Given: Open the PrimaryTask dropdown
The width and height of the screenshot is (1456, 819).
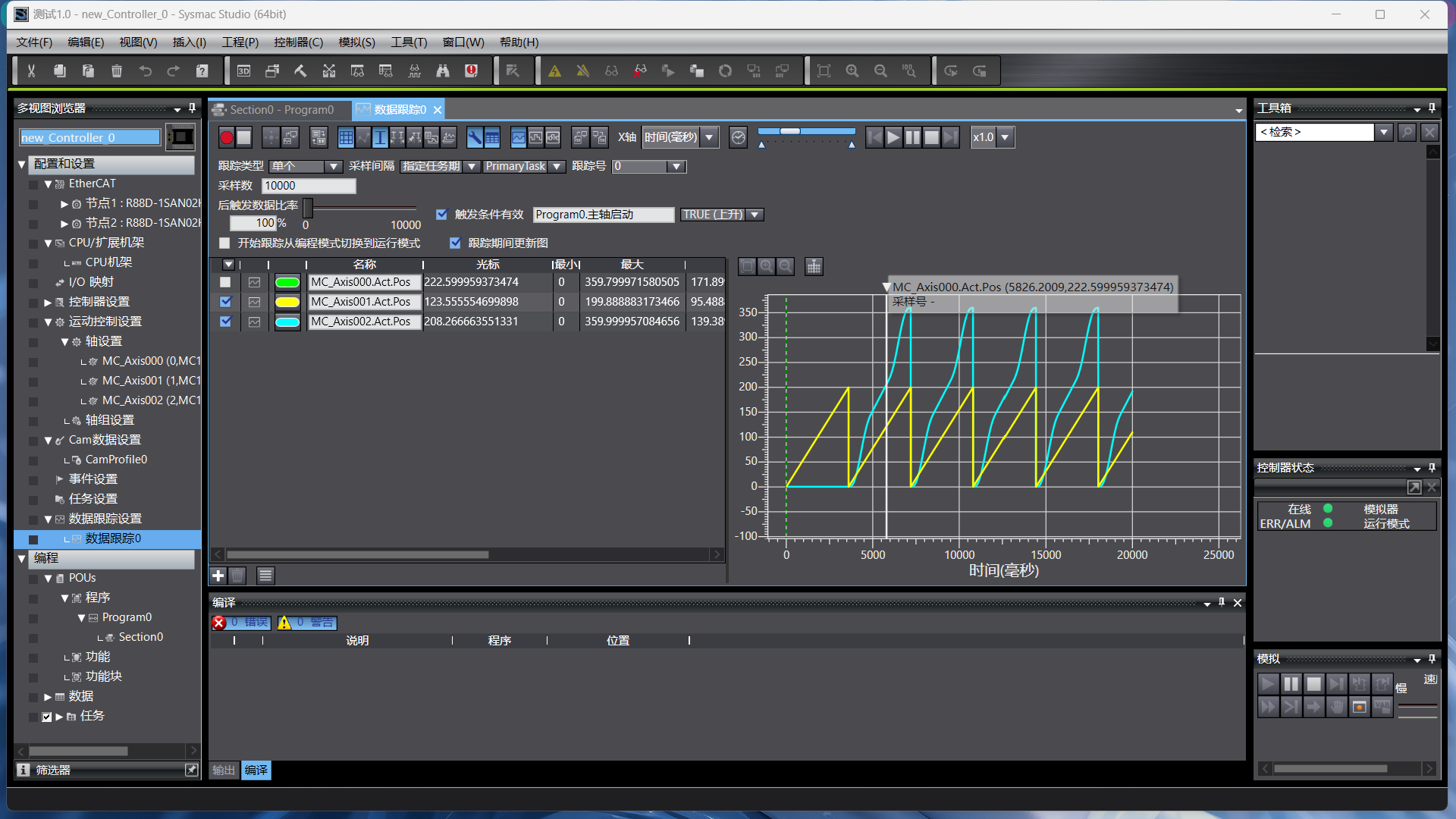Looking at the screenshot, I should coord(557,167).
